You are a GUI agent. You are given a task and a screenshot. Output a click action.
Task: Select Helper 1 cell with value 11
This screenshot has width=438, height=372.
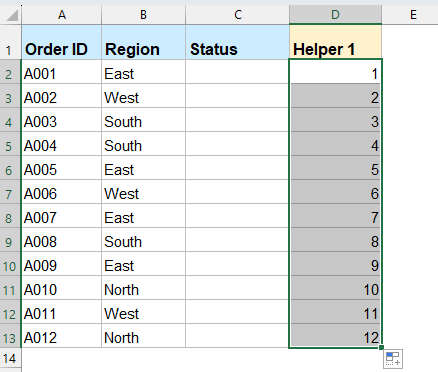[335, 312]
